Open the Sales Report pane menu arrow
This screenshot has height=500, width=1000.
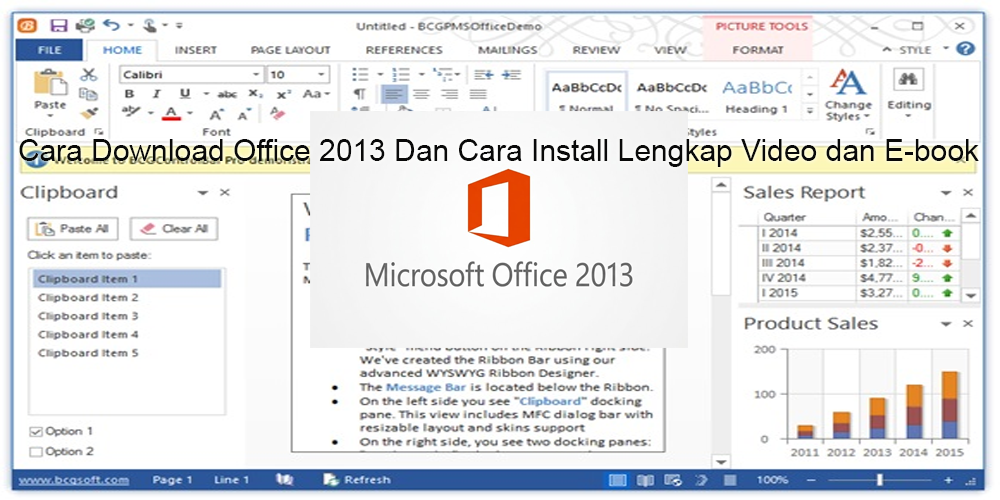946,193
